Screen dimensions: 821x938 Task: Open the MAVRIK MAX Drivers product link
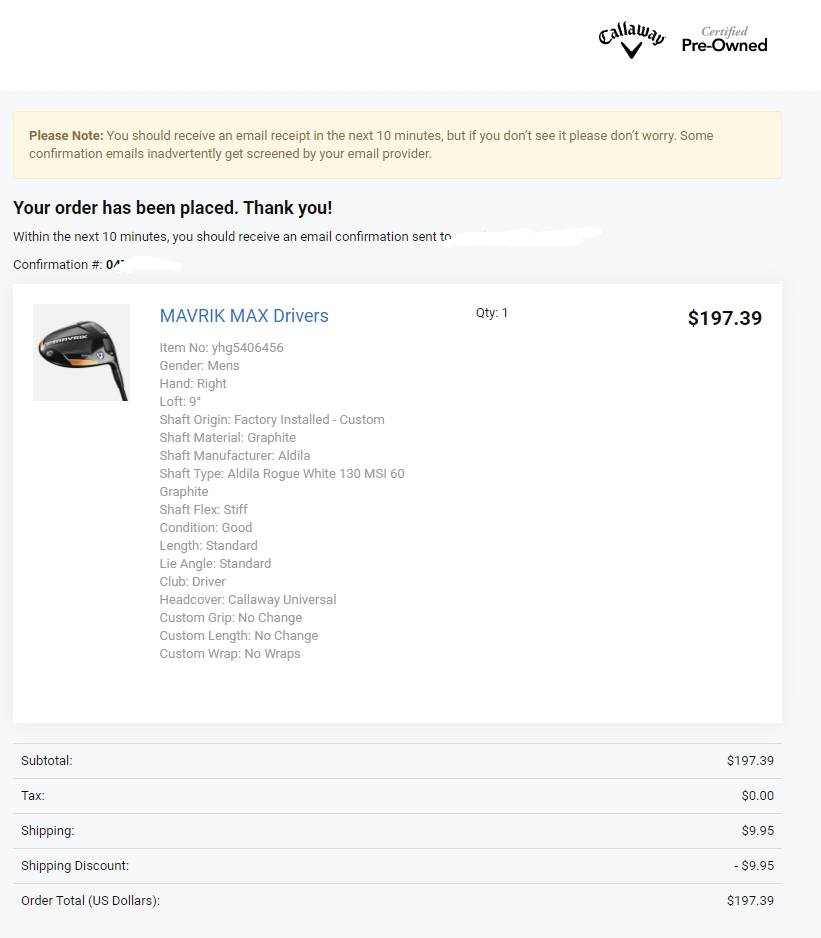(244, 316)
